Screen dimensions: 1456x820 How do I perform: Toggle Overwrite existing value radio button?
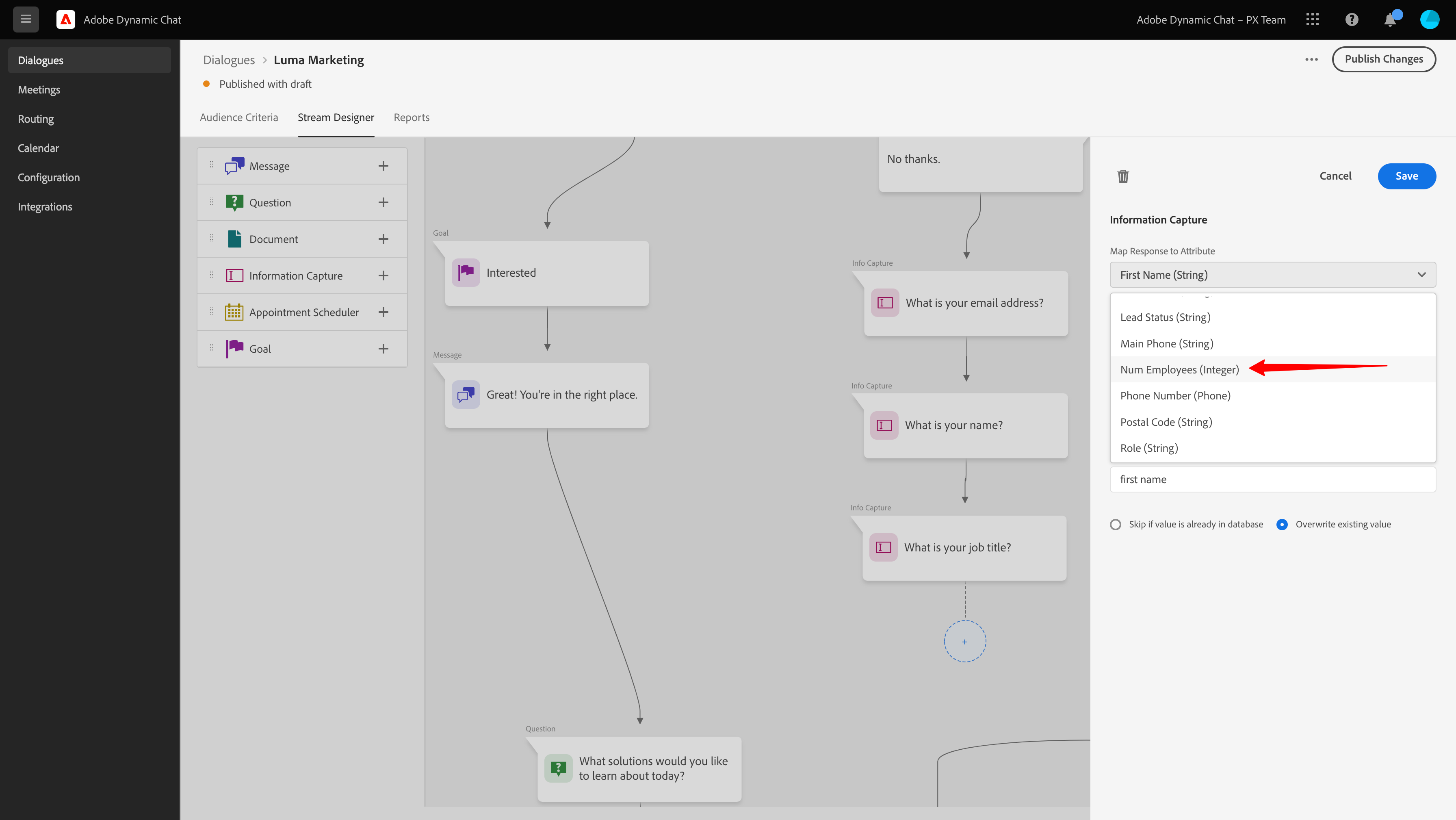click(x=1283, y=524)
